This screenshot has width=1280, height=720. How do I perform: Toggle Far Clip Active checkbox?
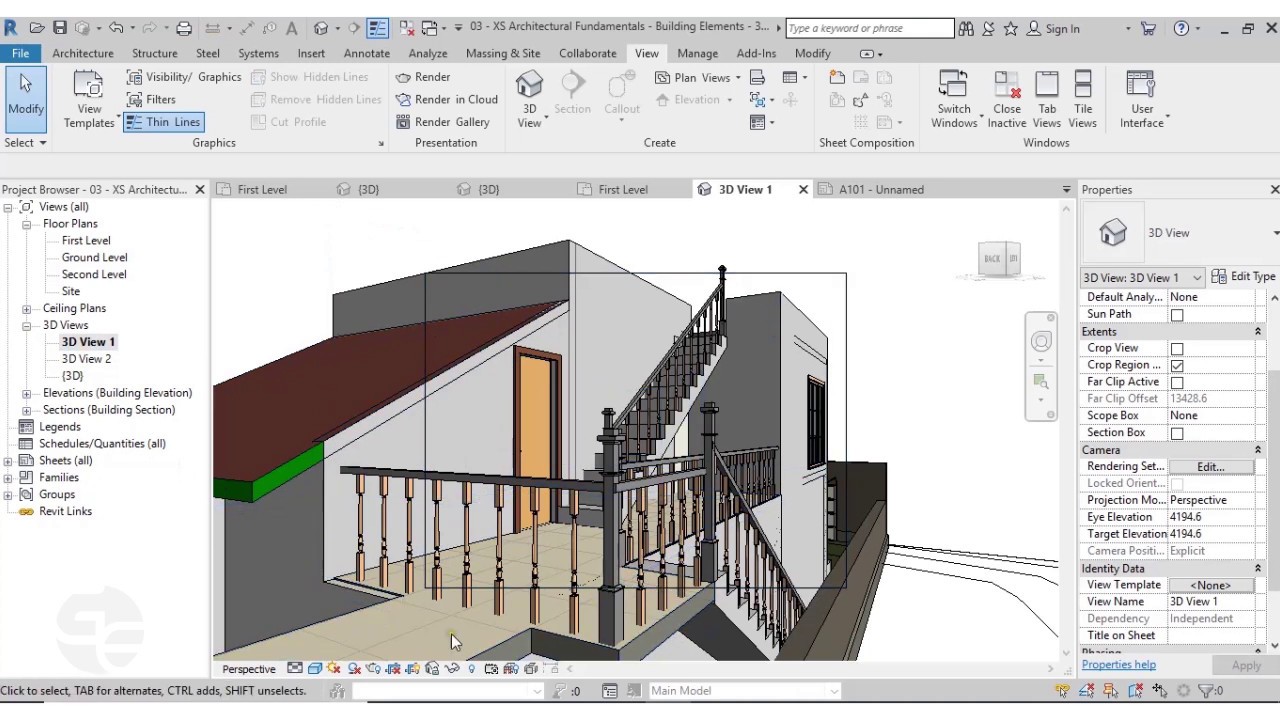pos(1177,383)
